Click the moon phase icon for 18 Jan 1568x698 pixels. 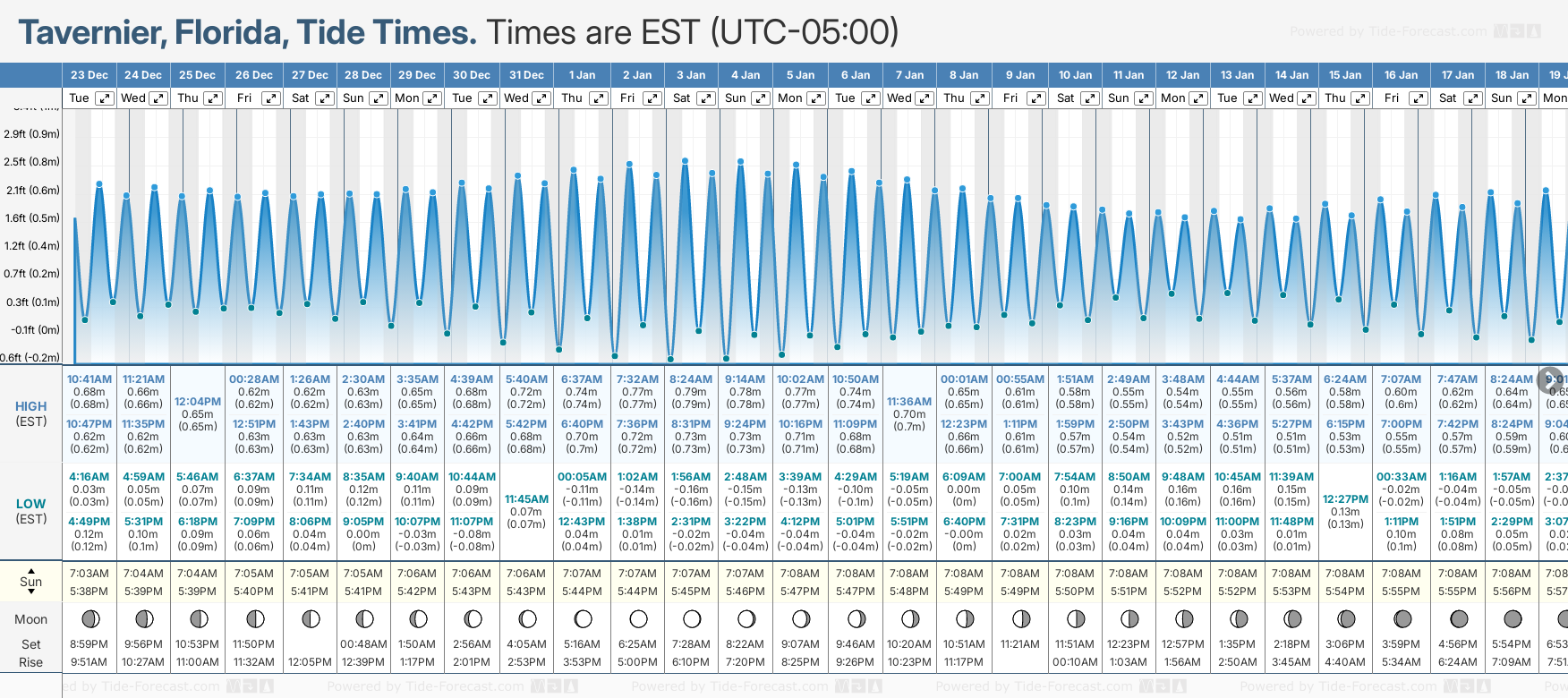pos(1513,618)
